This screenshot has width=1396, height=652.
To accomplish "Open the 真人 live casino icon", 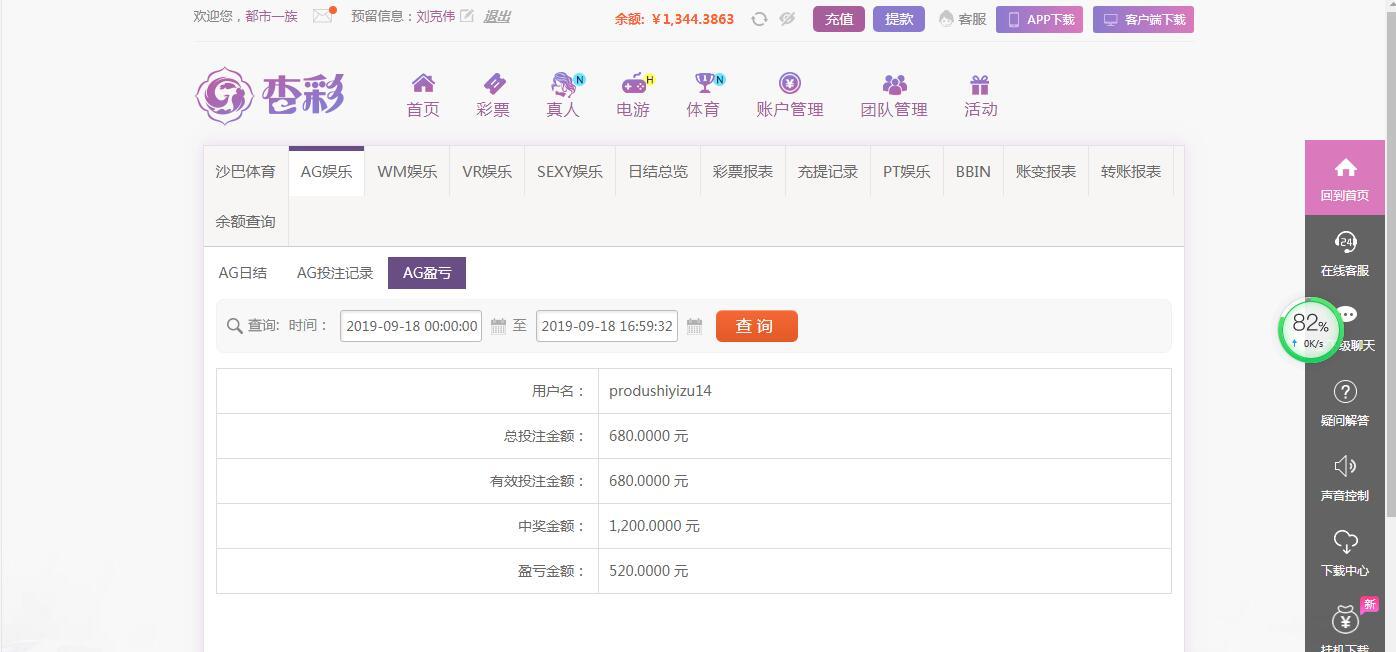I will [x=562, y=95].
